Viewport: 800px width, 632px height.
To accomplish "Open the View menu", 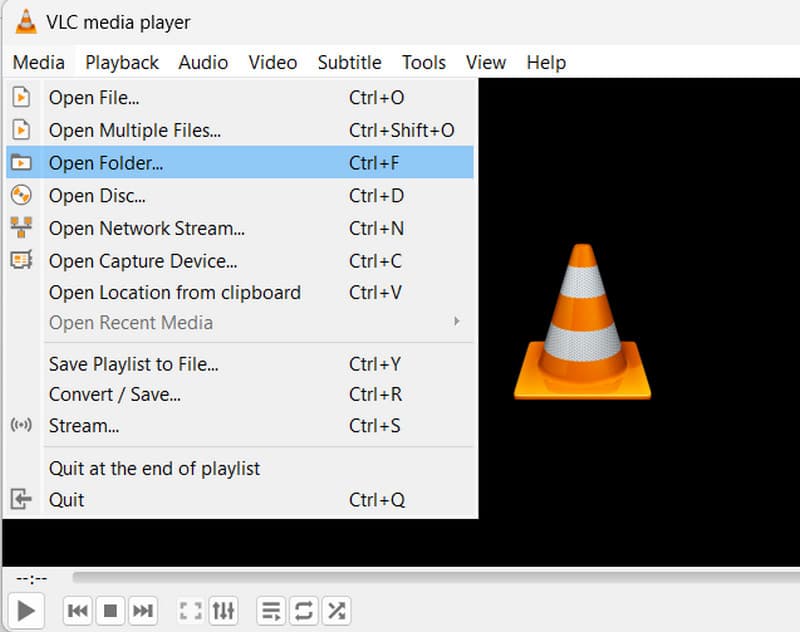I will point(486,62).
